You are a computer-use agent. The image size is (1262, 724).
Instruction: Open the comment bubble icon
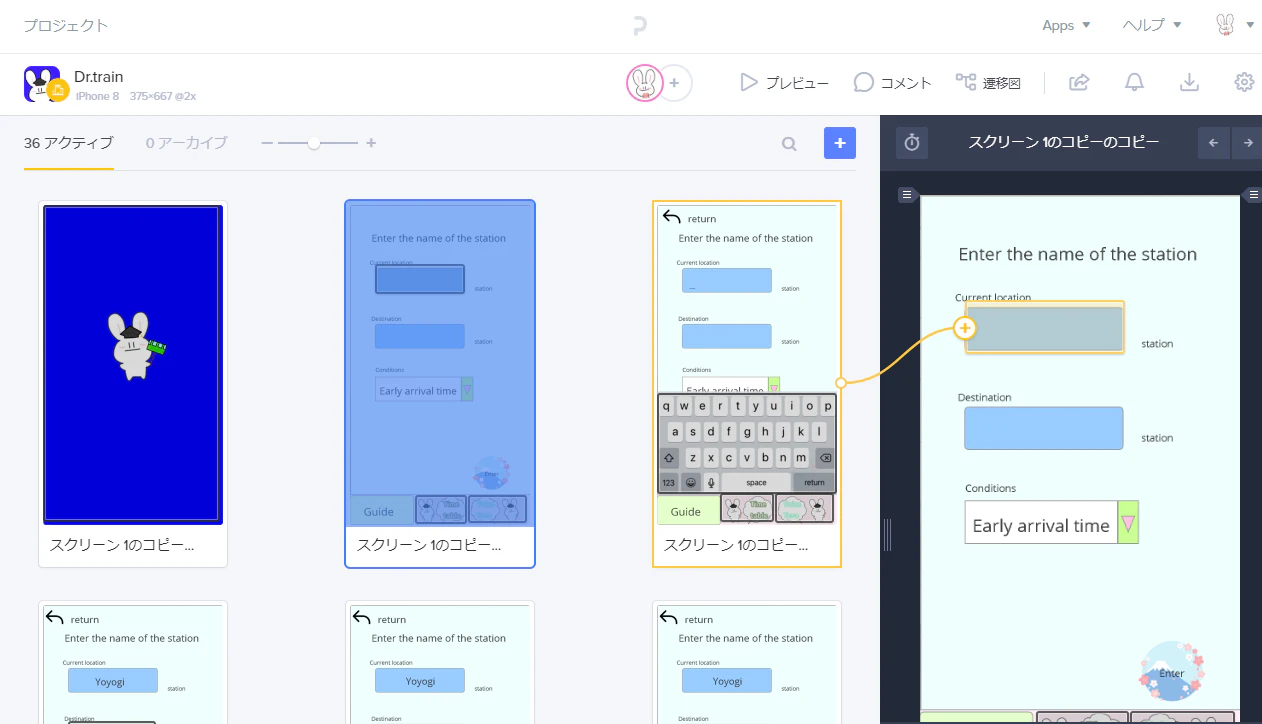point(864,82)
